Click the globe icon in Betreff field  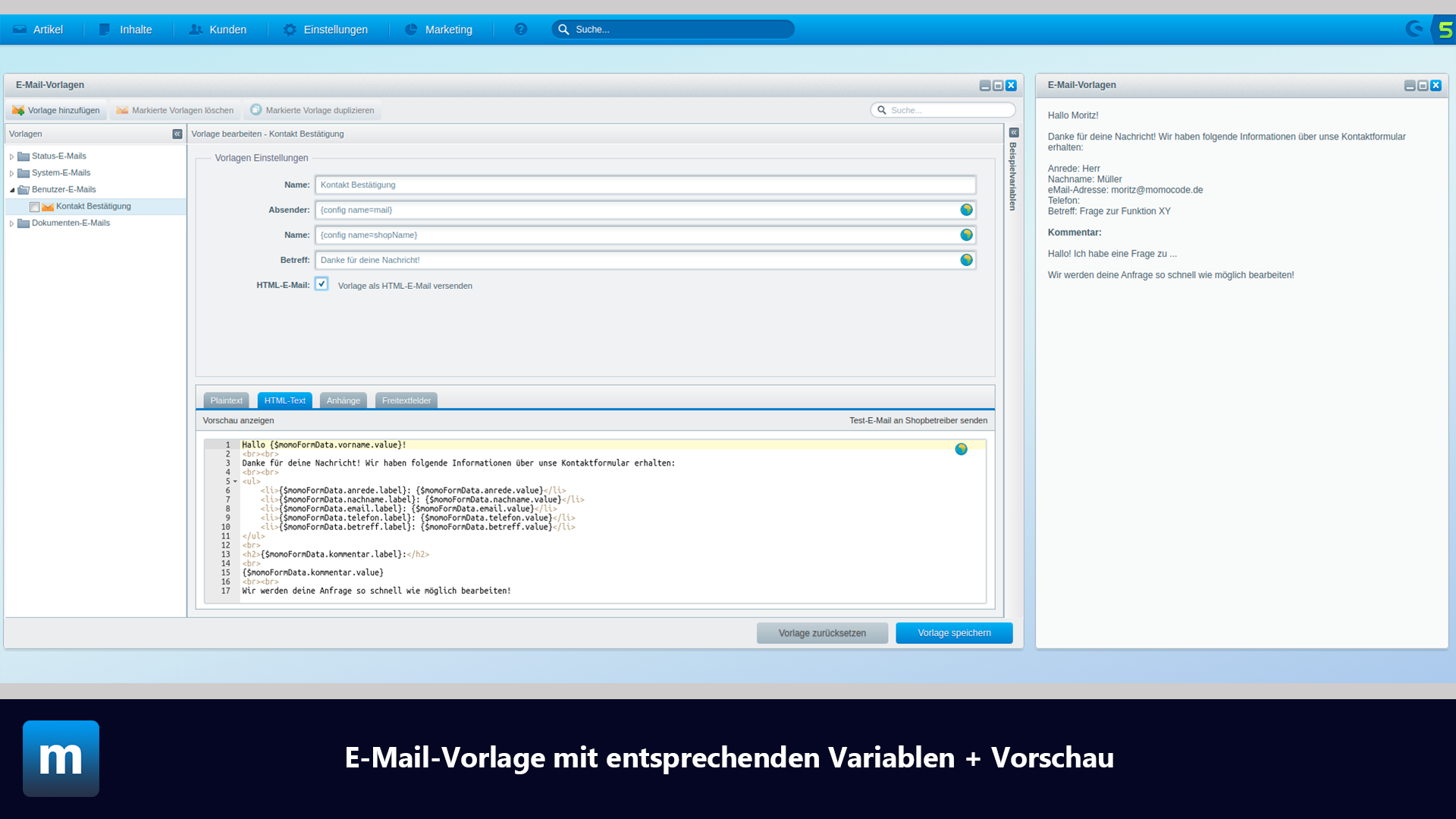(x=966, y=260)
